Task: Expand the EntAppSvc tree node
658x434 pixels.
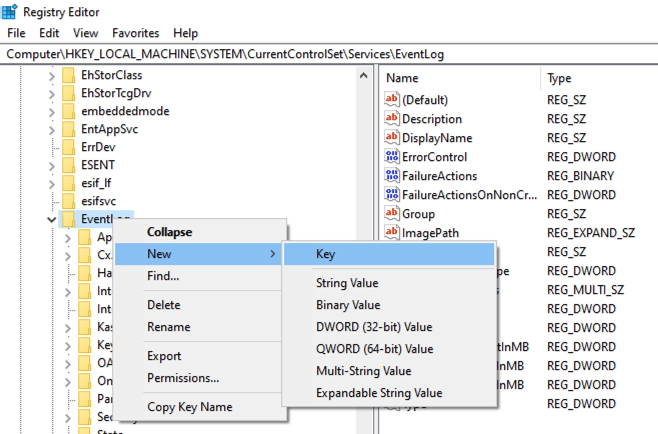Action: tap(51, 129)
